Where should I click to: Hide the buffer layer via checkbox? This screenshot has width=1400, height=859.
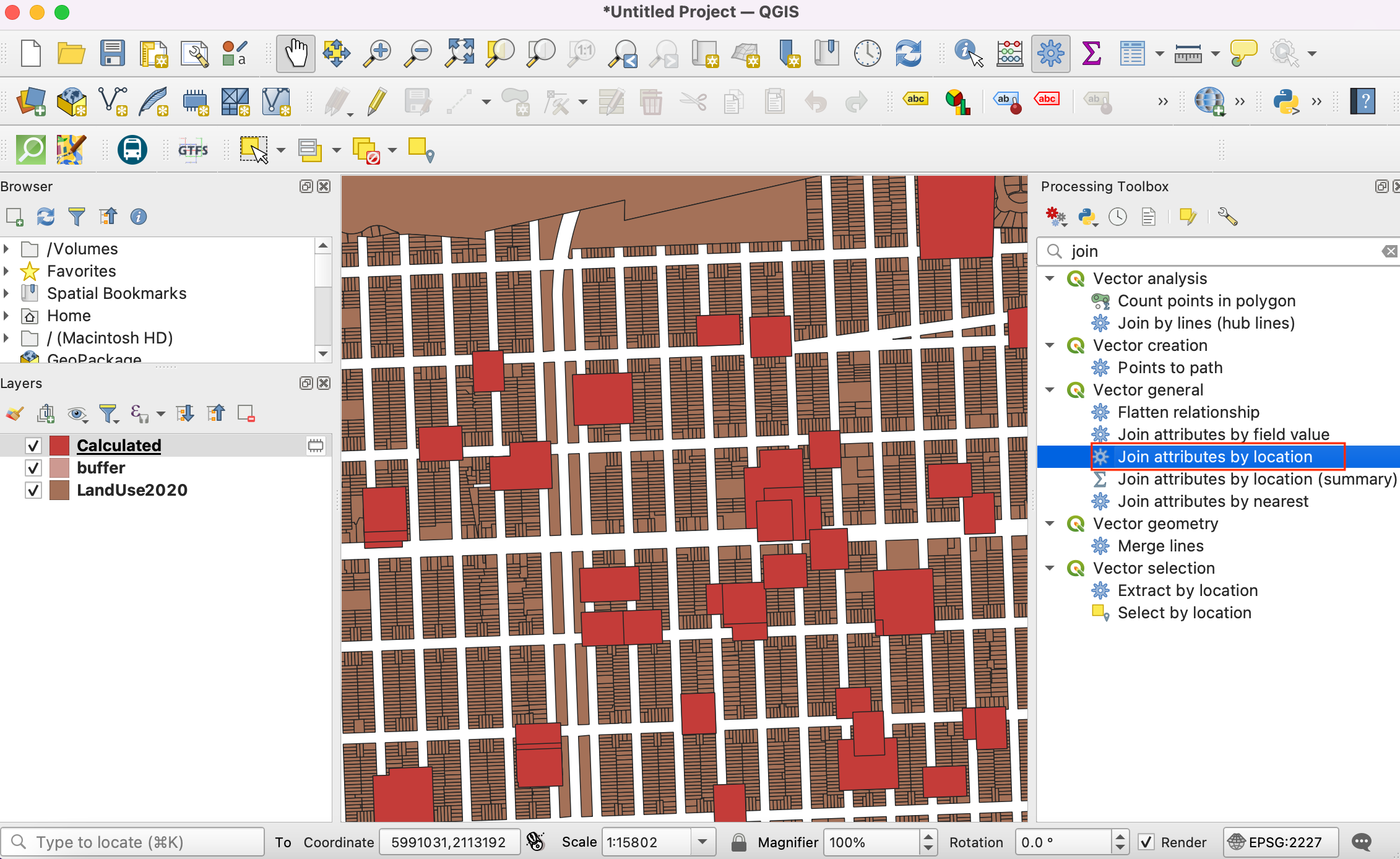coord(33,468)
